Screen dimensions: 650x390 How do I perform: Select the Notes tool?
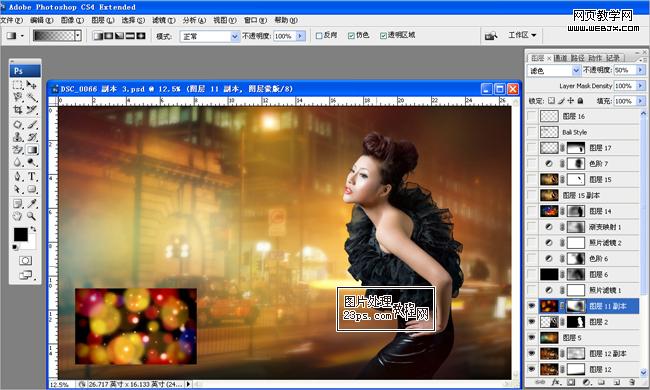[17, 203]
